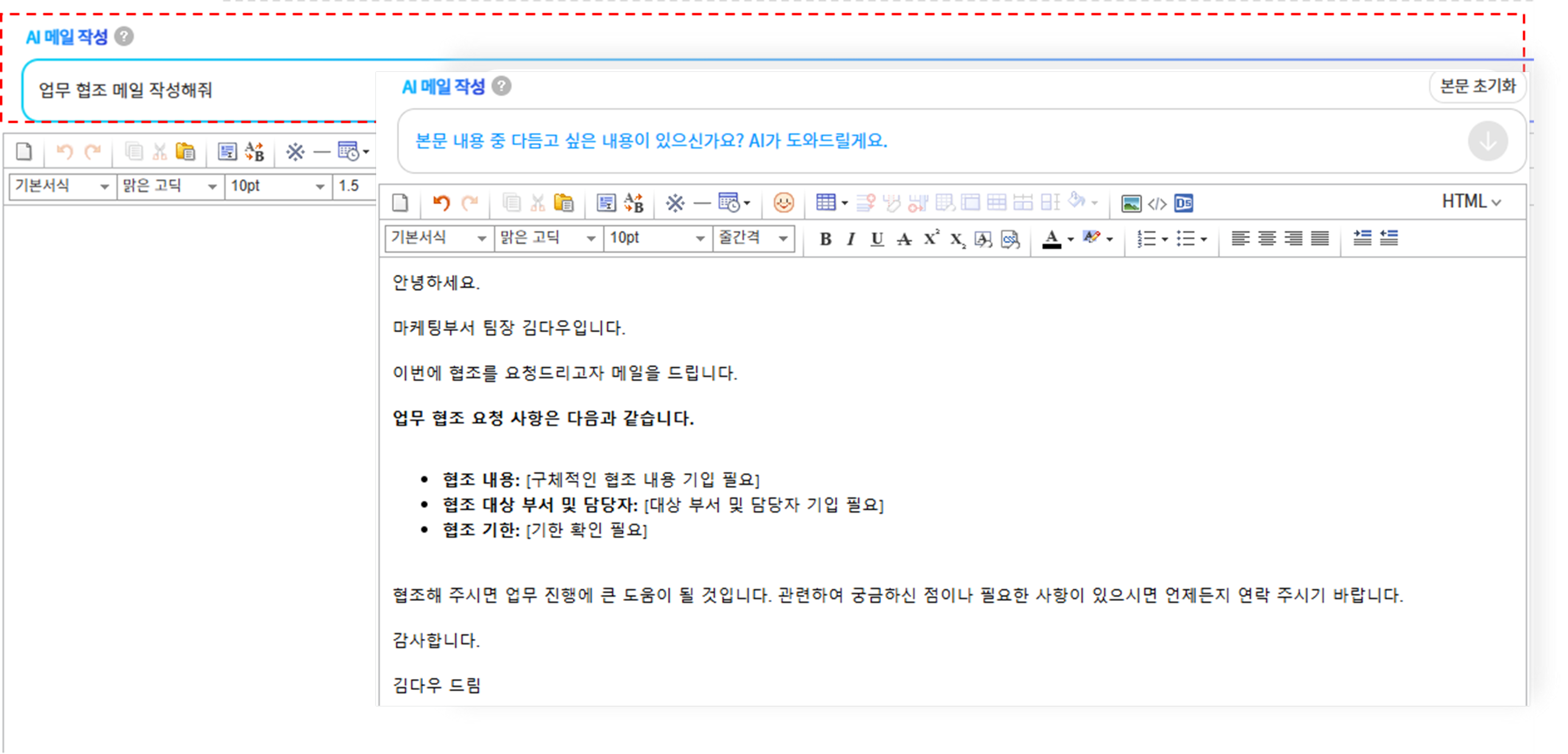Click the insert image icon
Image resolution: width=1568 pixels, height=754 pixels.
pos(1131,204)
